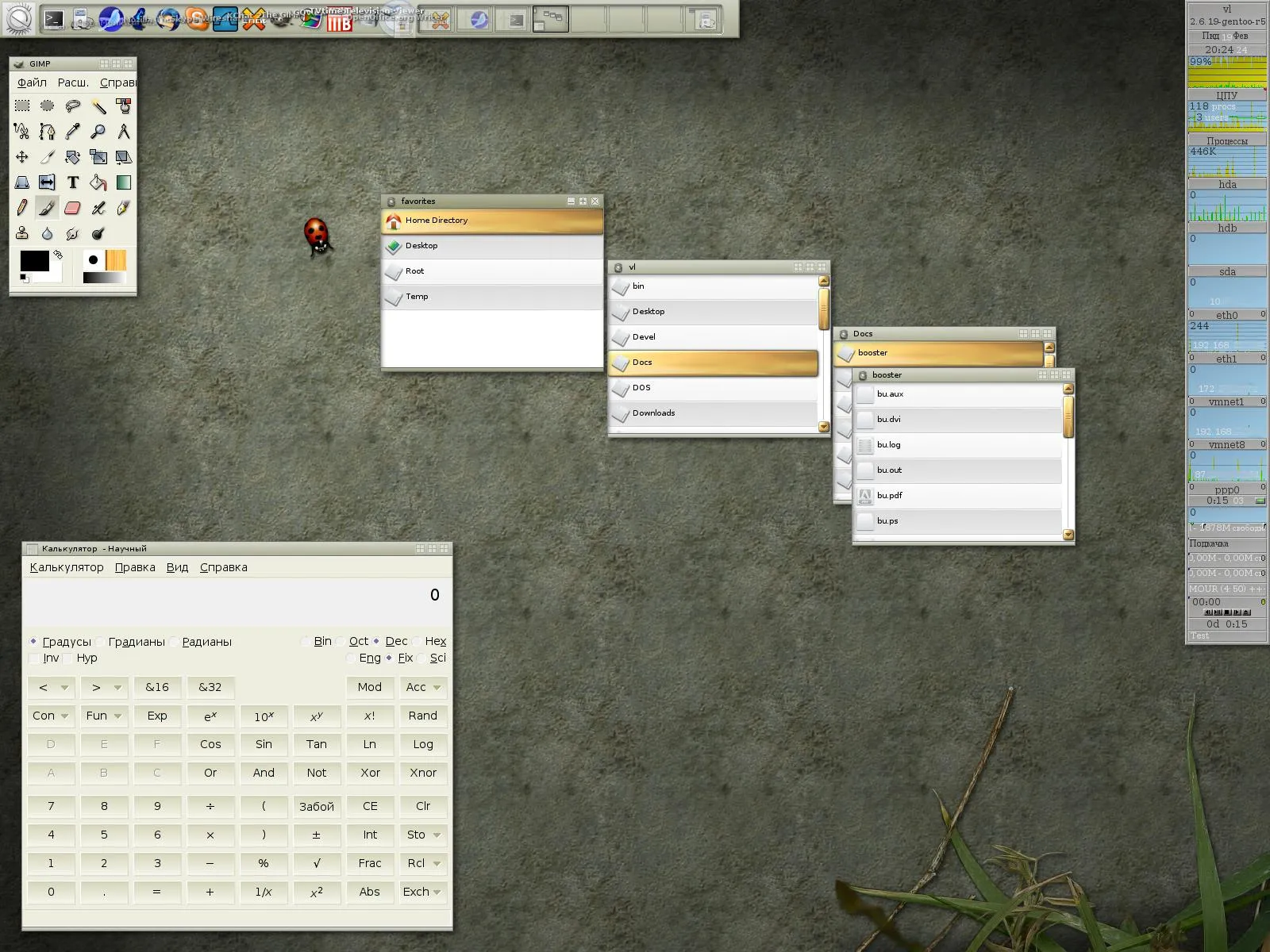Open the Fun functions dropdown

[x=104, y=716]
